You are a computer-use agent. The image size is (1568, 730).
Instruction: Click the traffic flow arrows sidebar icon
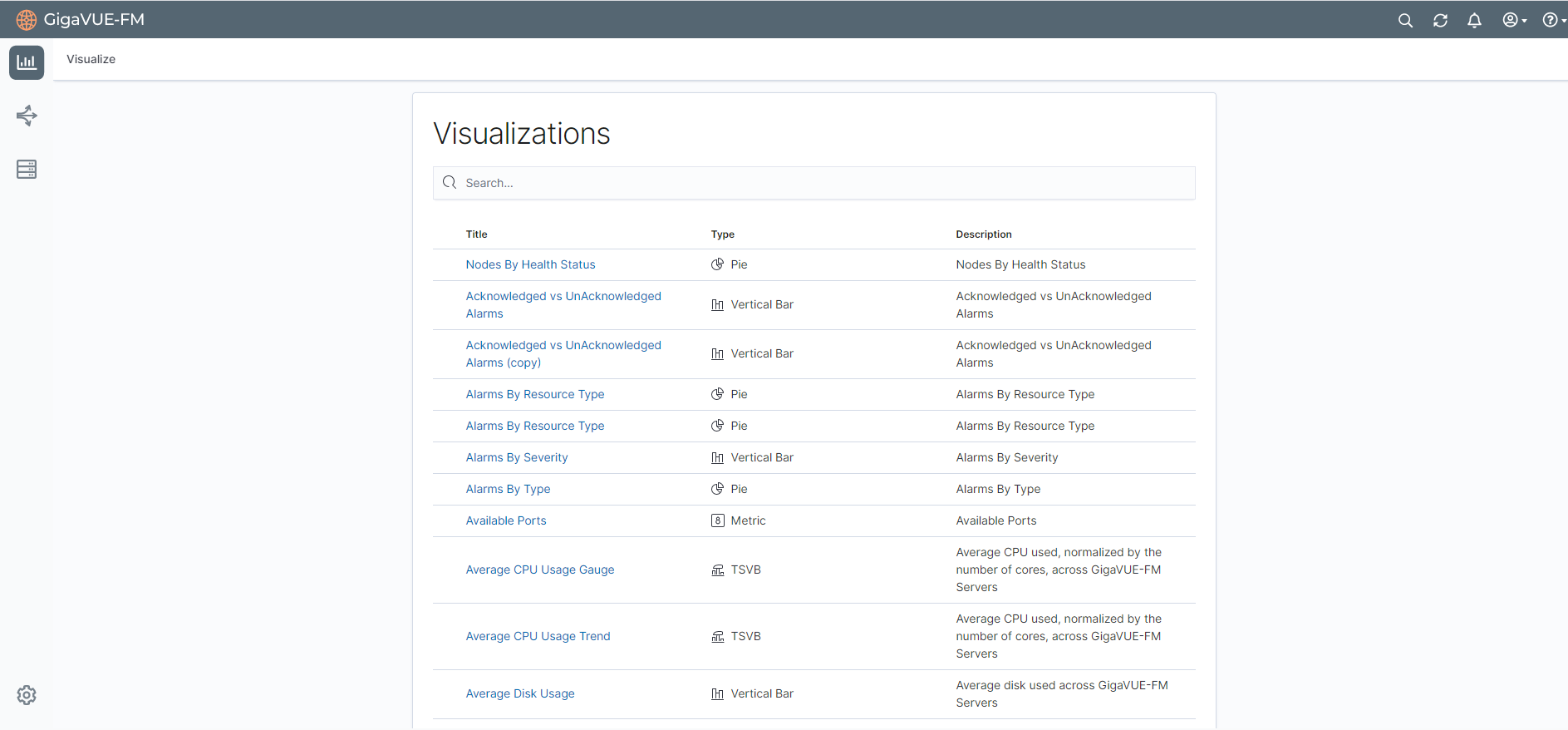[27, 116]
